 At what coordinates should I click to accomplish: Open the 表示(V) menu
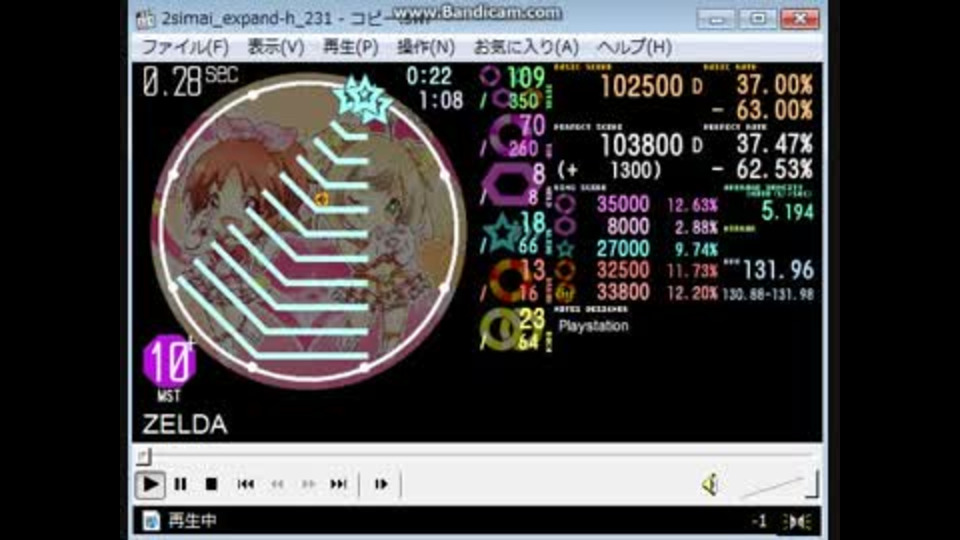(276, 47)
